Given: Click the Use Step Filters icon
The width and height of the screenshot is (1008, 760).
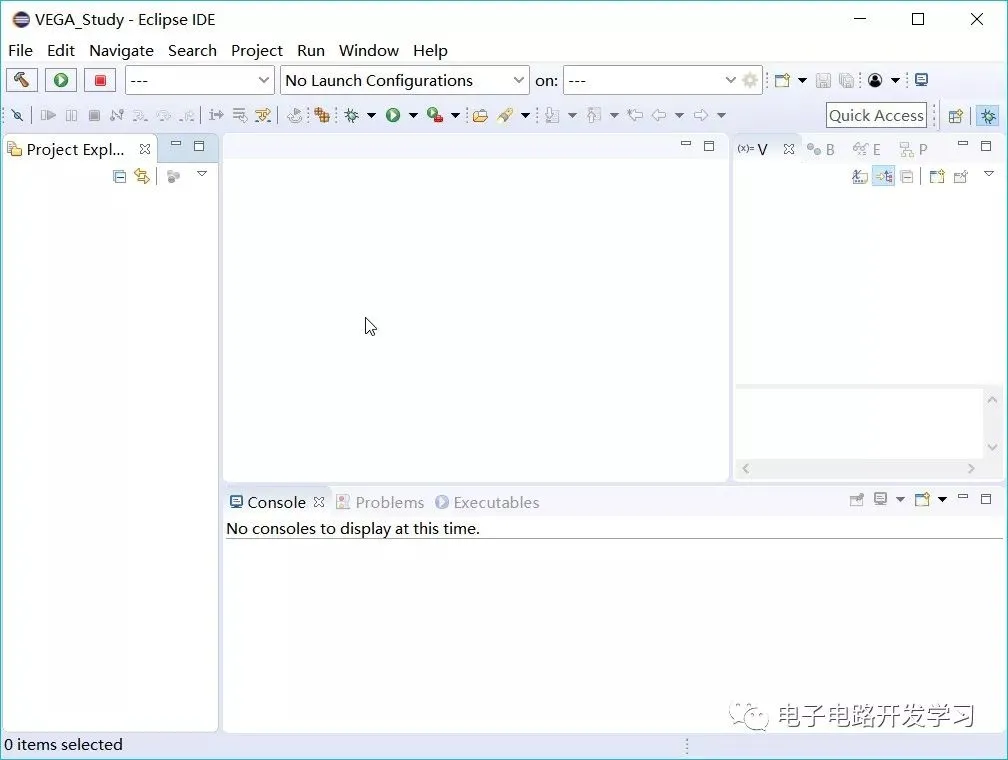Looking at the screenshot, I should 263,115.
